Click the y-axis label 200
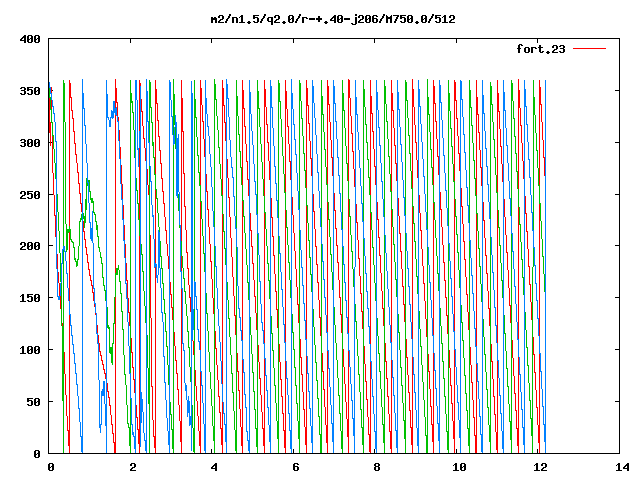Viewport: 640px width, 480px height. pyautogui.click(x=30, y=246)
